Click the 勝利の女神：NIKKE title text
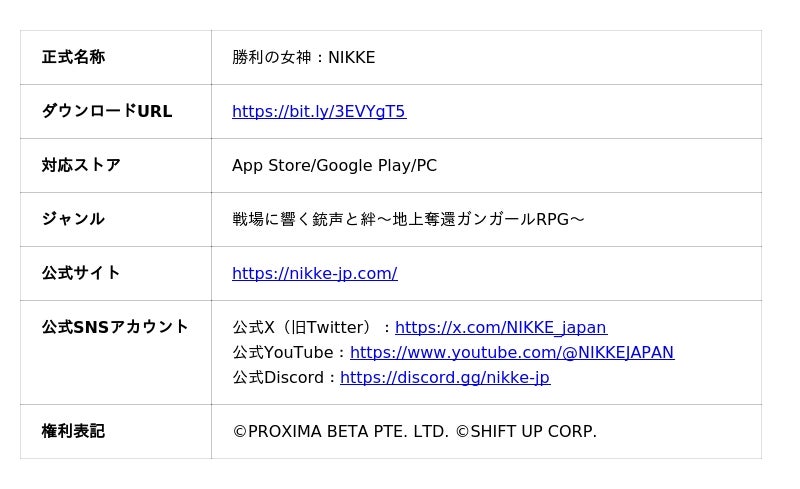This screenshot has width=800, height=489. coord(304,57)
